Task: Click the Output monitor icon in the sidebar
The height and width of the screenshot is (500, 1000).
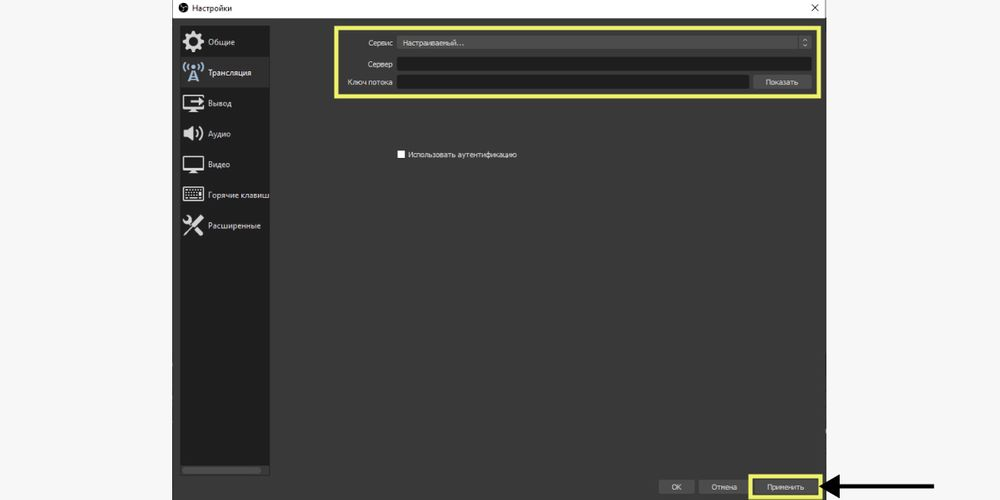Action: [x=193, y=103]
